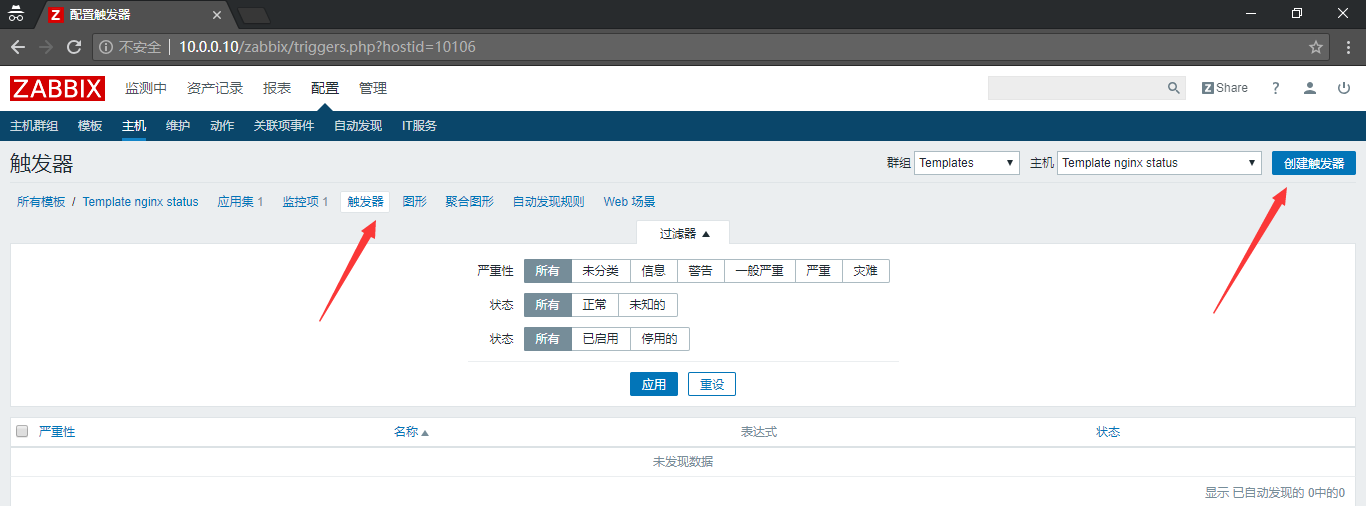The width and height of the screenshot is (1366, 506).
Task: Open 所有模板 breadcrumb link
Action: pyautogui.click(x=41, y=202)
